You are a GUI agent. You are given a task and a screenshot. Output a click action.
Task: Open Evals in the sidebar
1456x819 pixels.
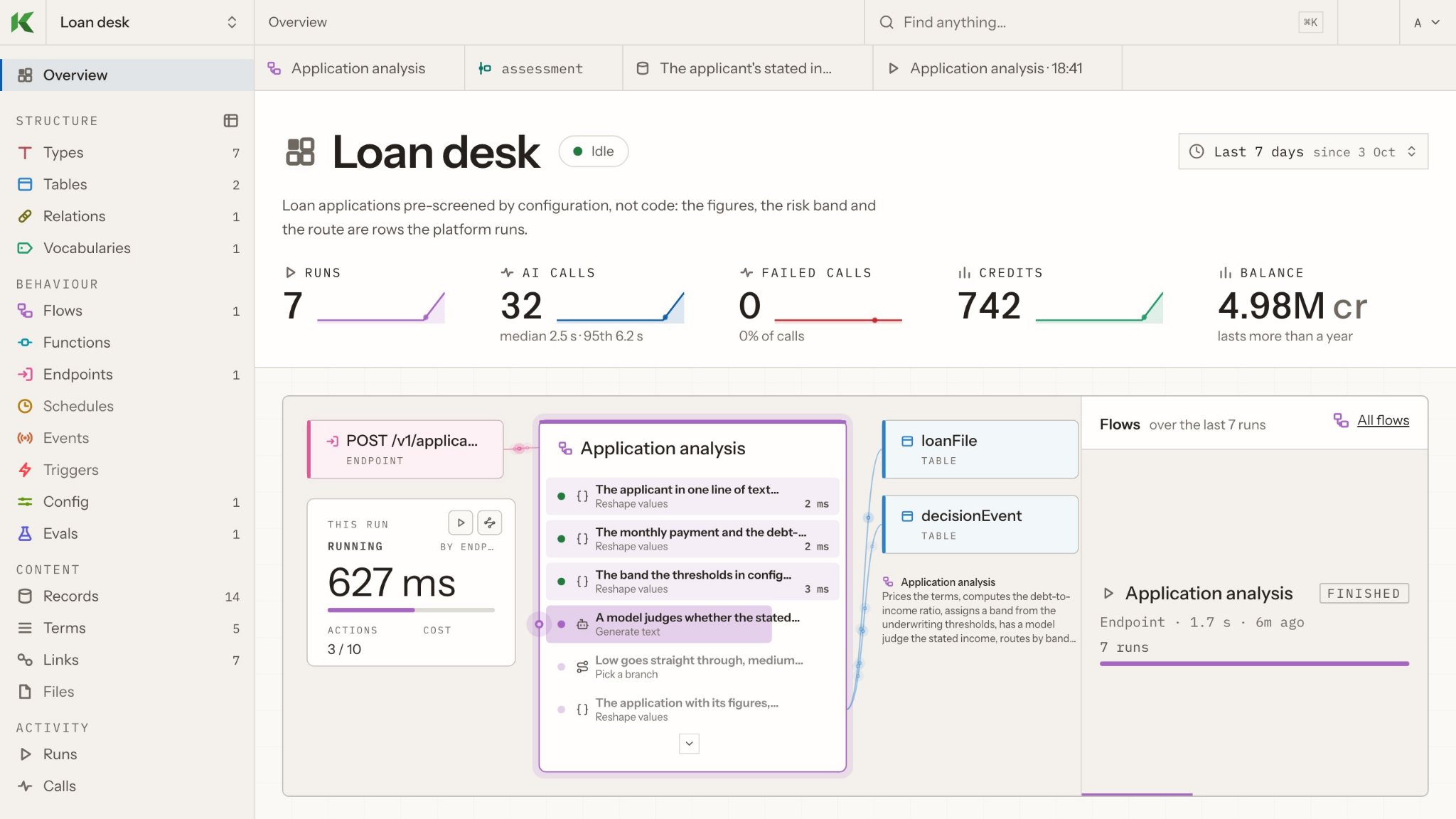tap(127, 534)
